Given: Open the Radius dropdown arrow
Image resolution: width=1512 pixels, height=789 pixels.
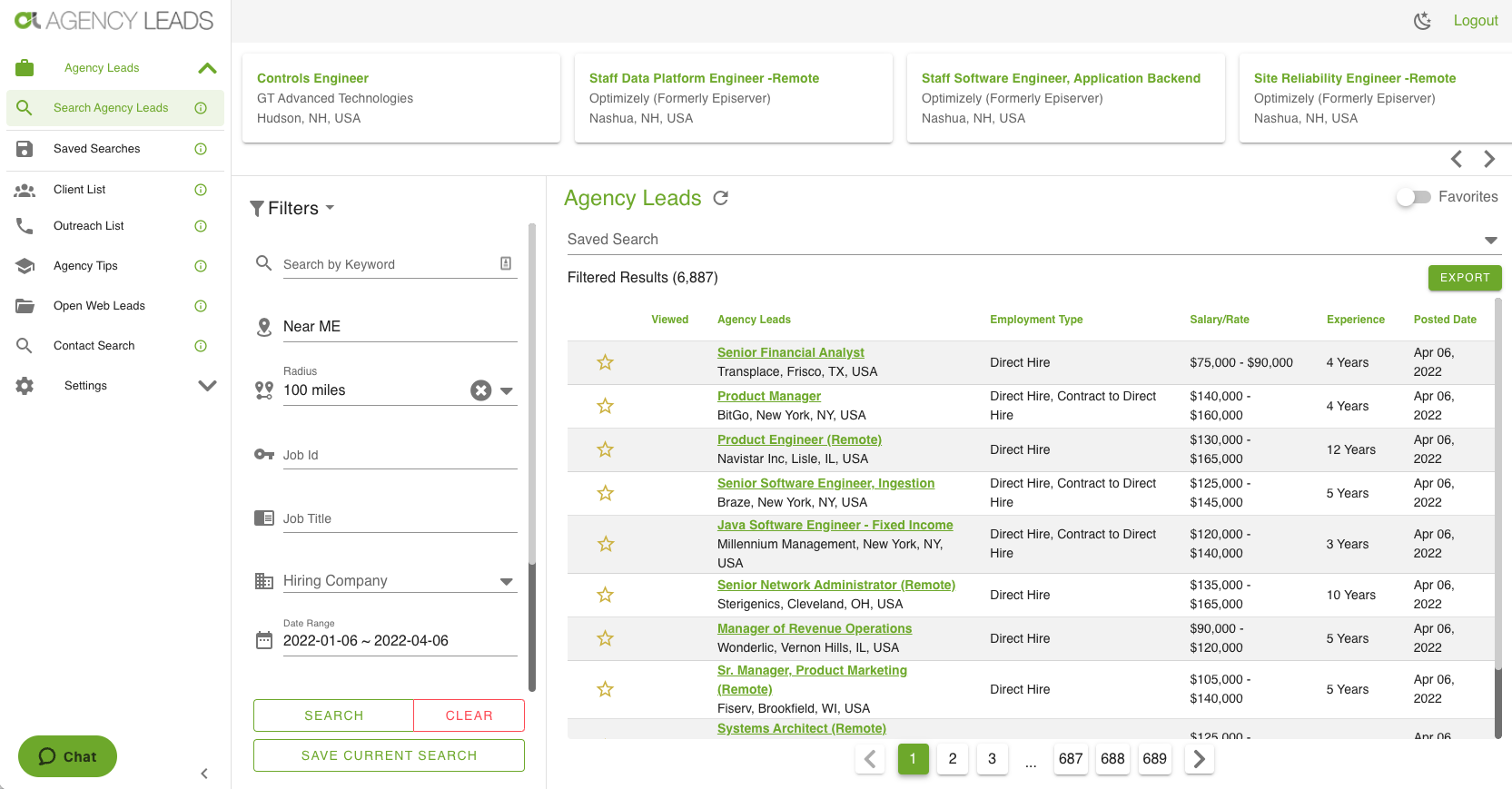Looking at the screenshot, I should 507,391.
